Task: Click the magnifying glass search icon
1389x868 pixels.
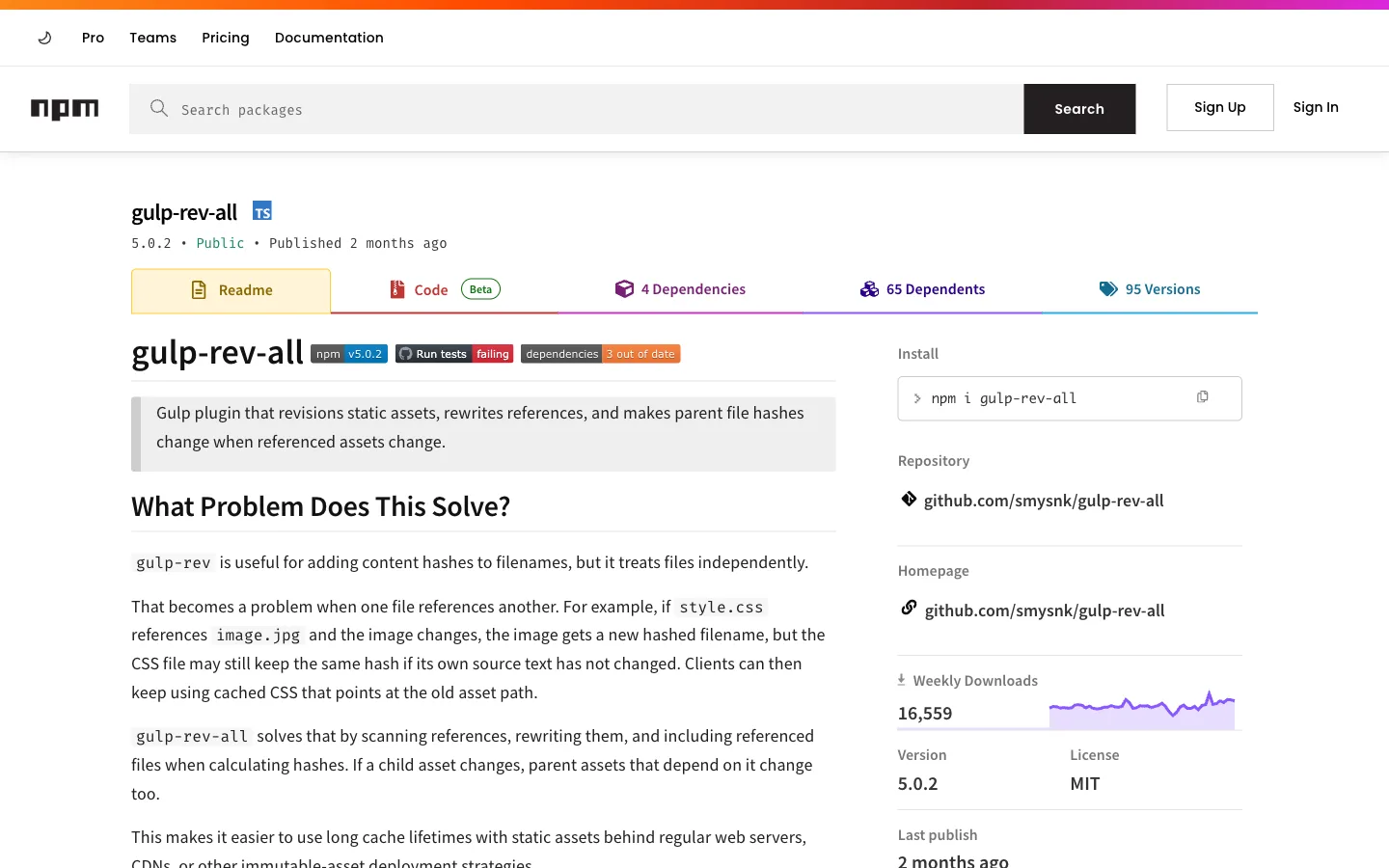Action: (159, 108)
